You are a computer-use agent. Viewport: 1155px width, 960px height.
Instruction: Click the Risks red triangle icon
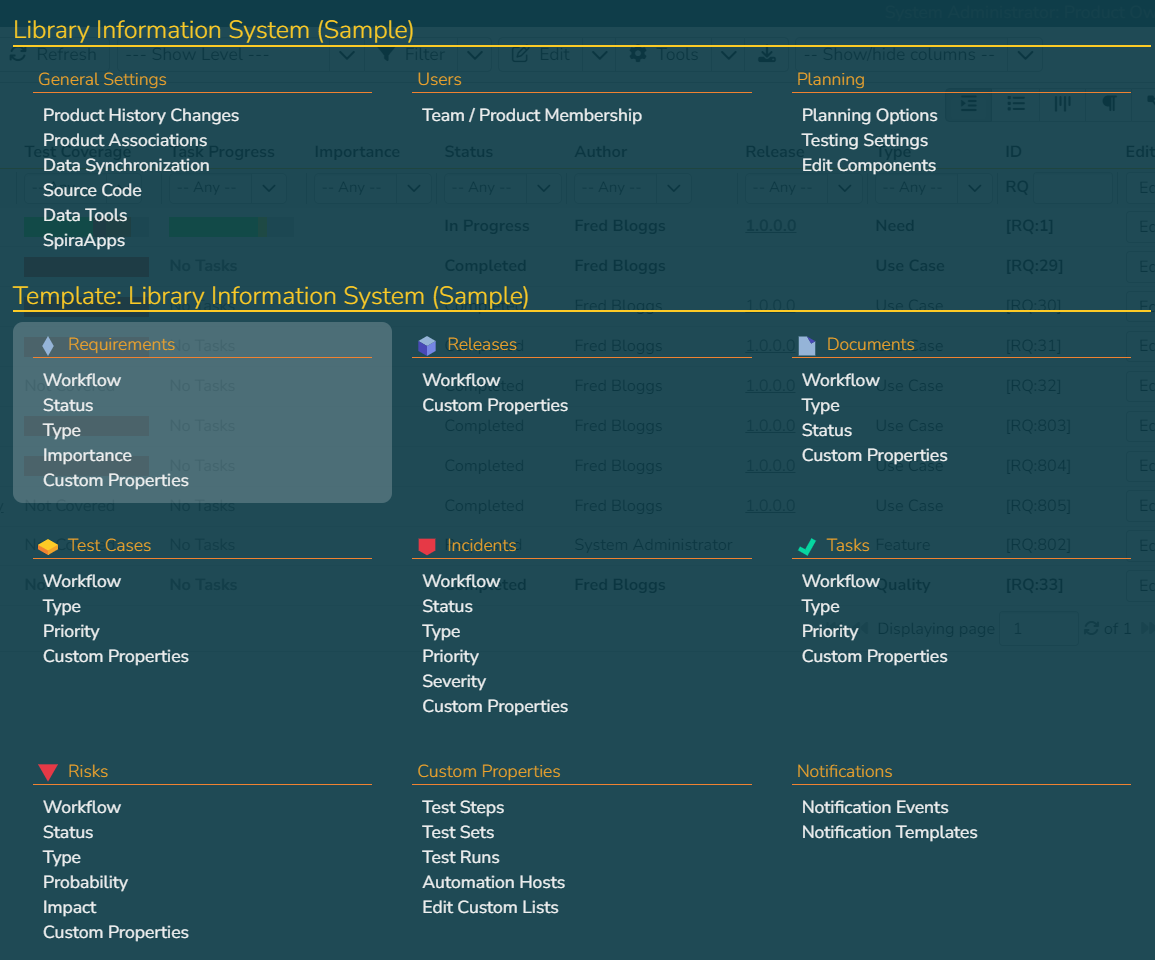[48, 772]
